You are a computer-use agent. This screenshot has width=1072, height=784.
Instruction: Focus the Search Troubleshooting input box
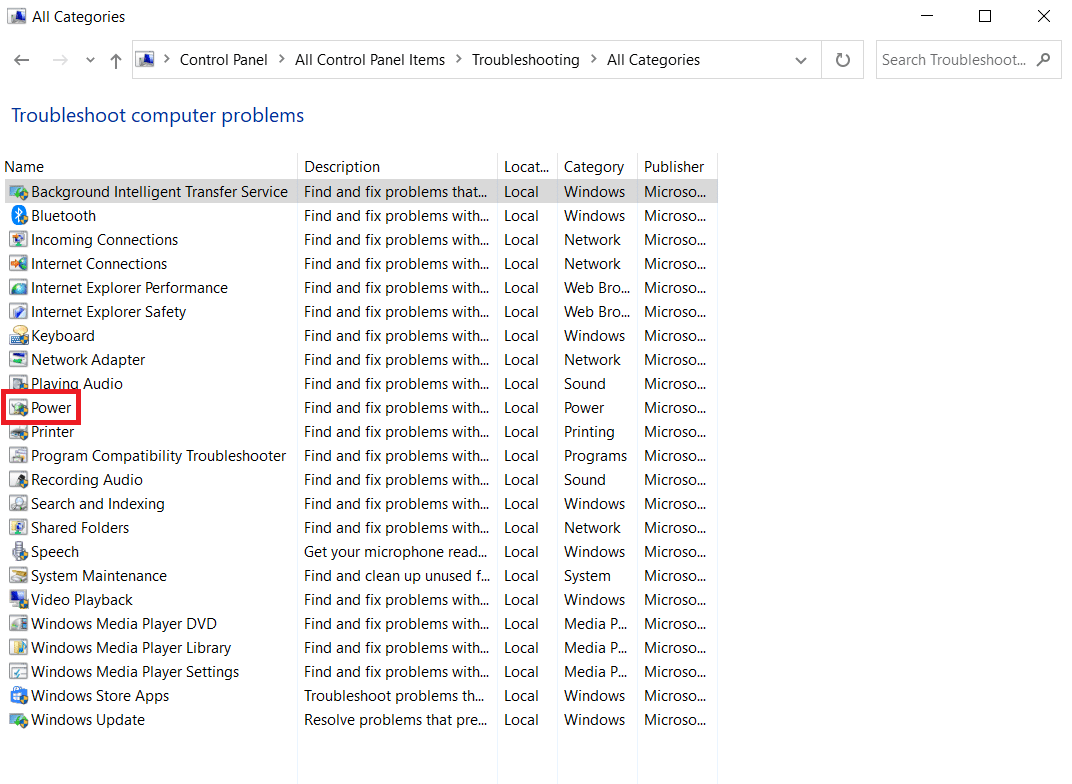pos(953,60)
